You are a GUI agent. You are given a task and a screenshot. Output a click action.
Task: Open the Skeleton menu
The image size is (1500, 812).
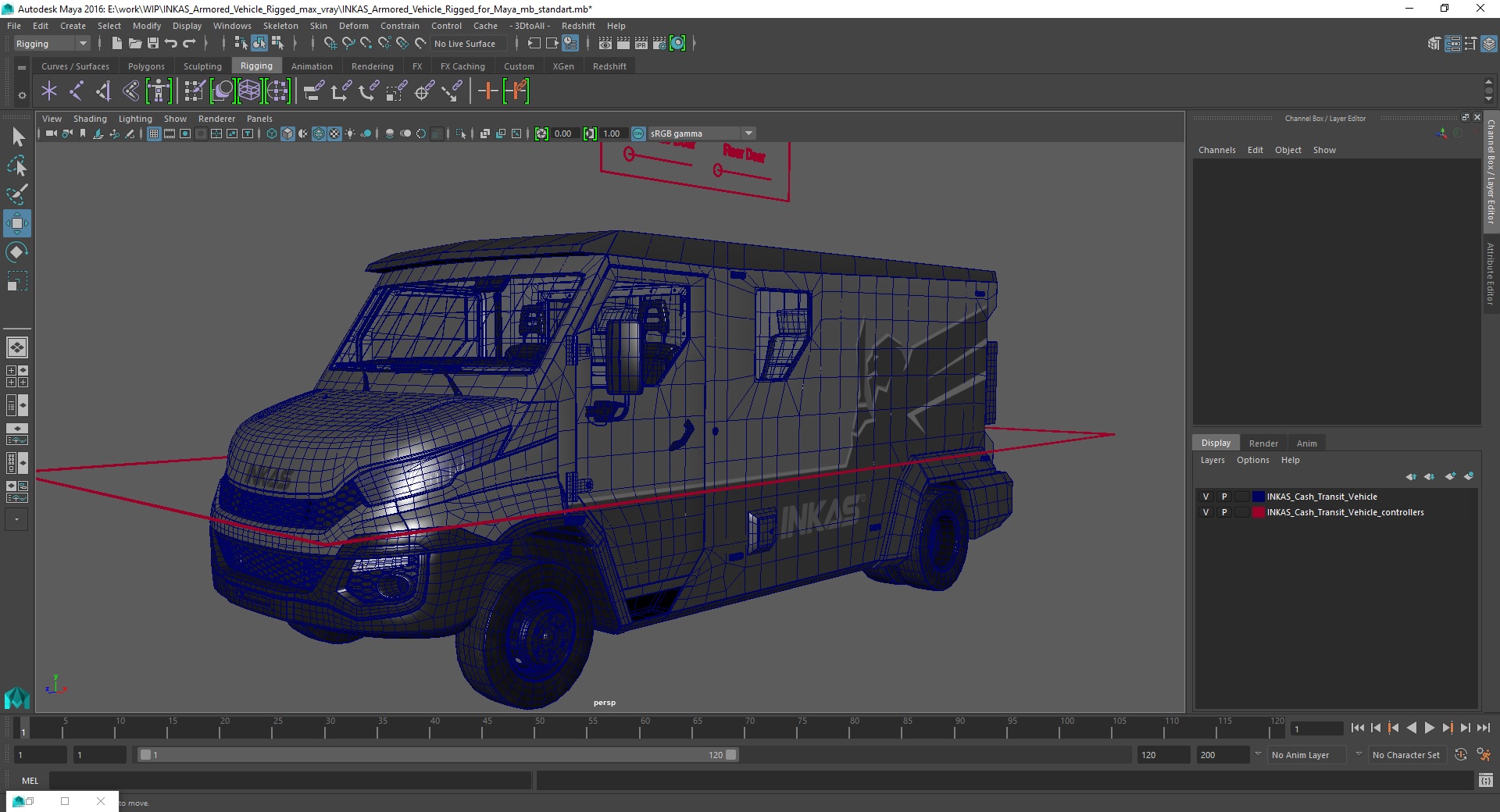[x=280, y=26]
